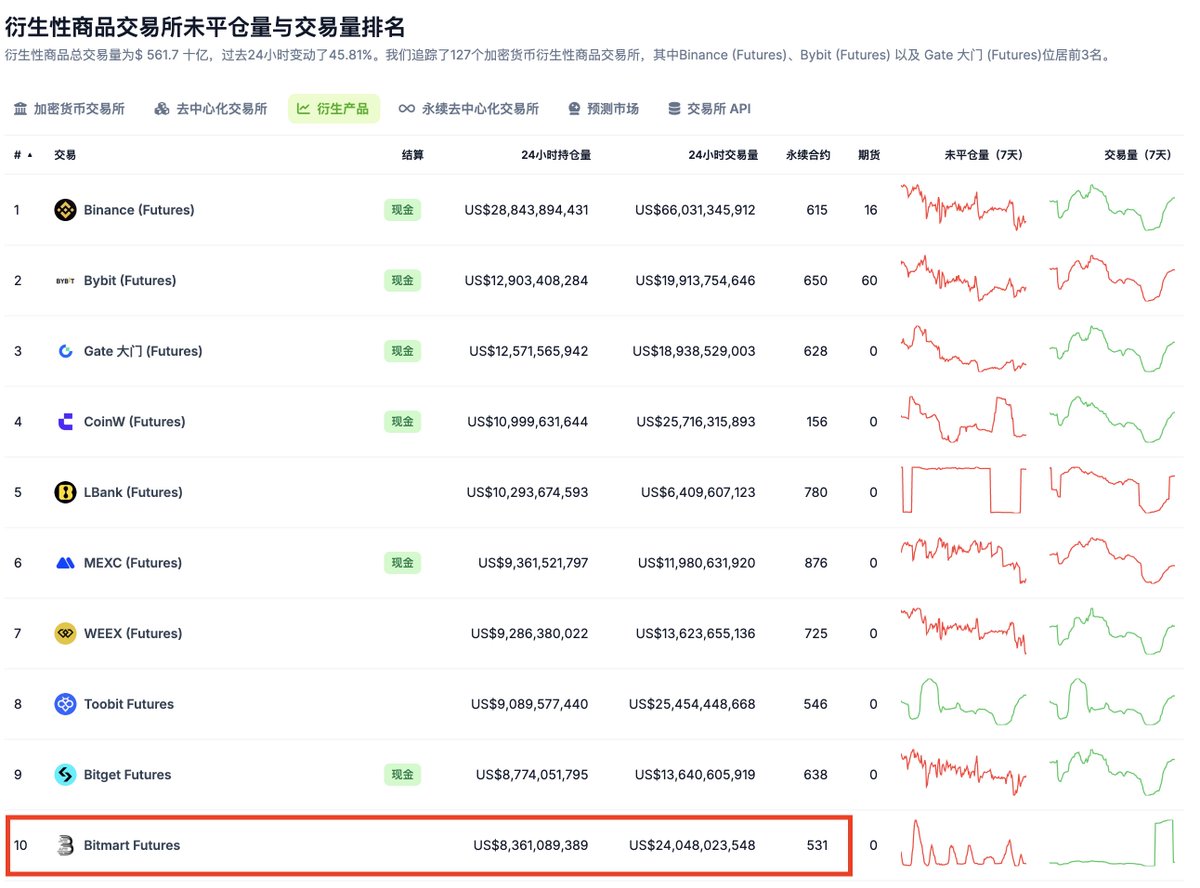Click the page heading 衍生性商品交易所未平仓量与交易量排名
The image size is (1200, 888).
[x=206, y=26]
